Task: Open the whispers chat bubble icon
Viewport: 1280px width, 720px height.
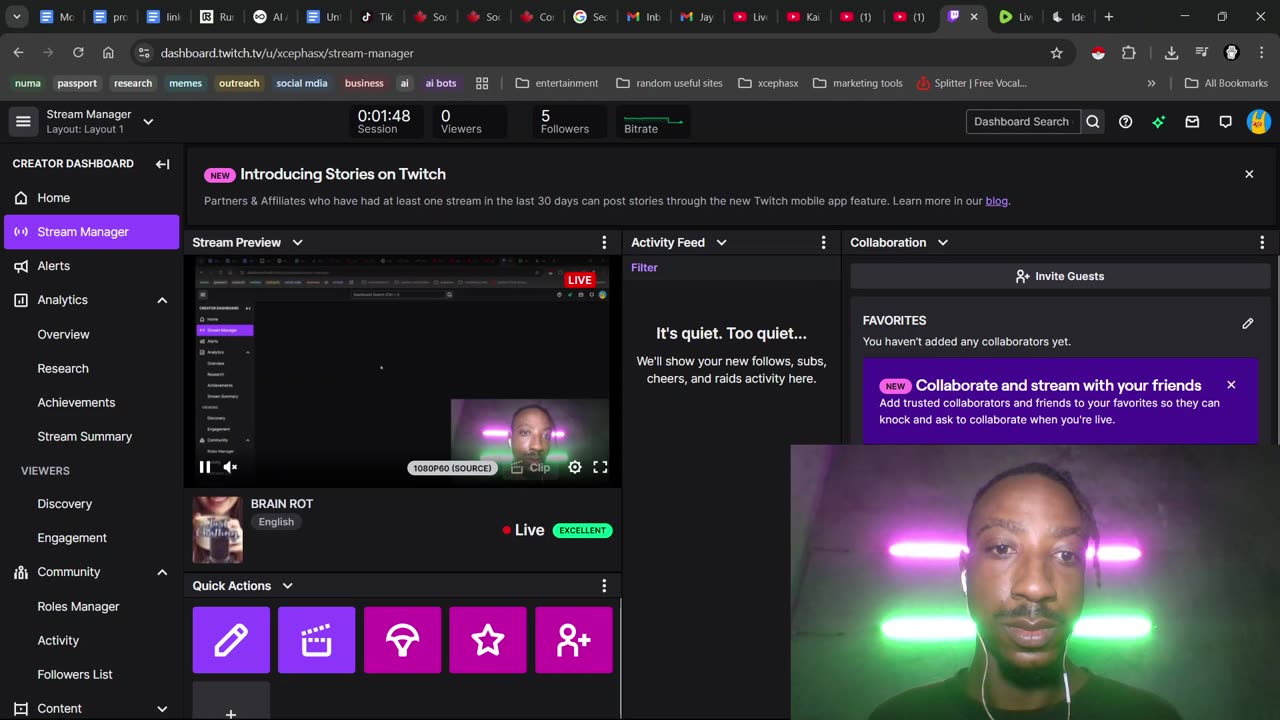Action: pos(1225,122)
